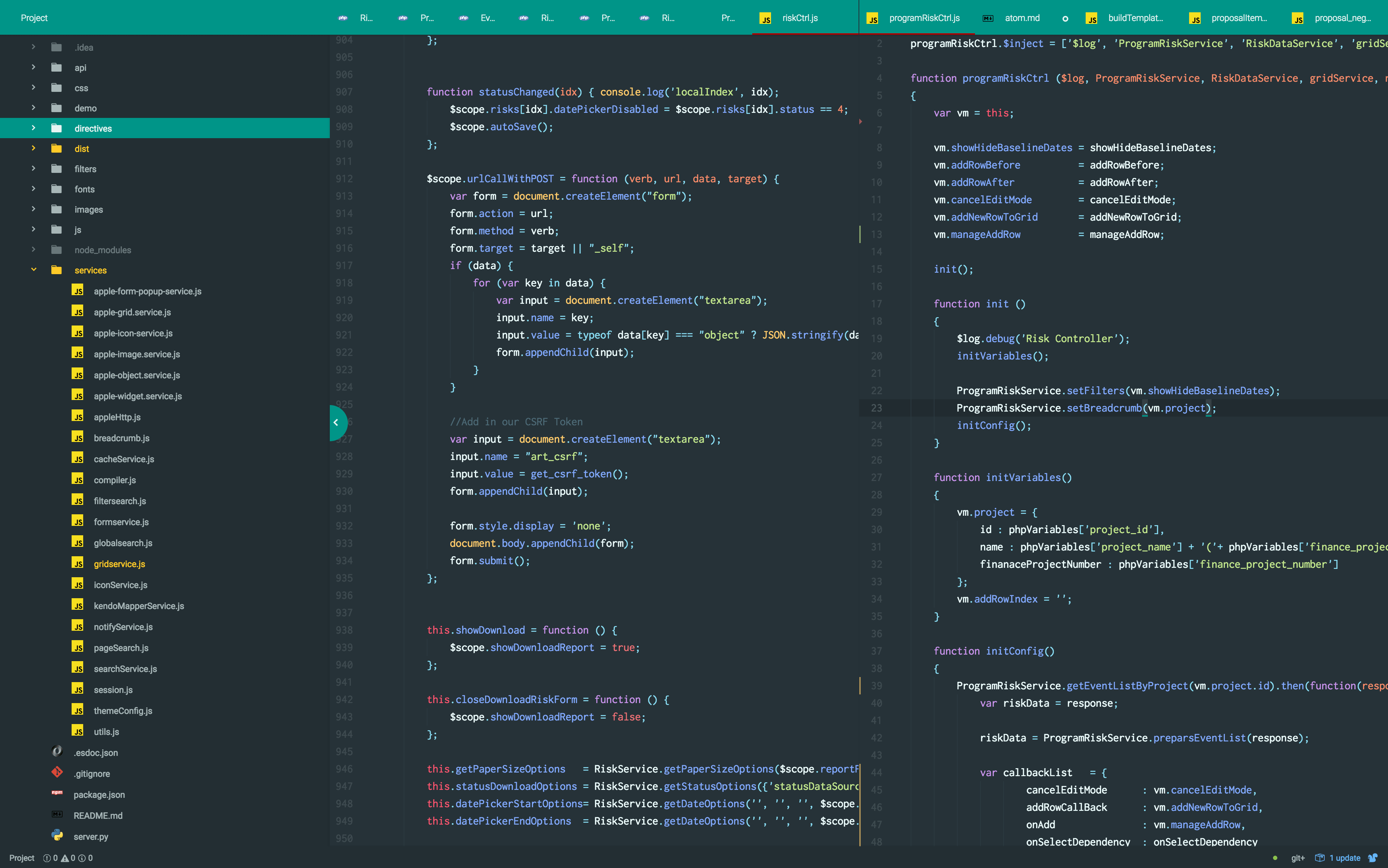
Task: Click JS icon on programRiskCtrl.js tab
Action: click(x=873, y=18)
